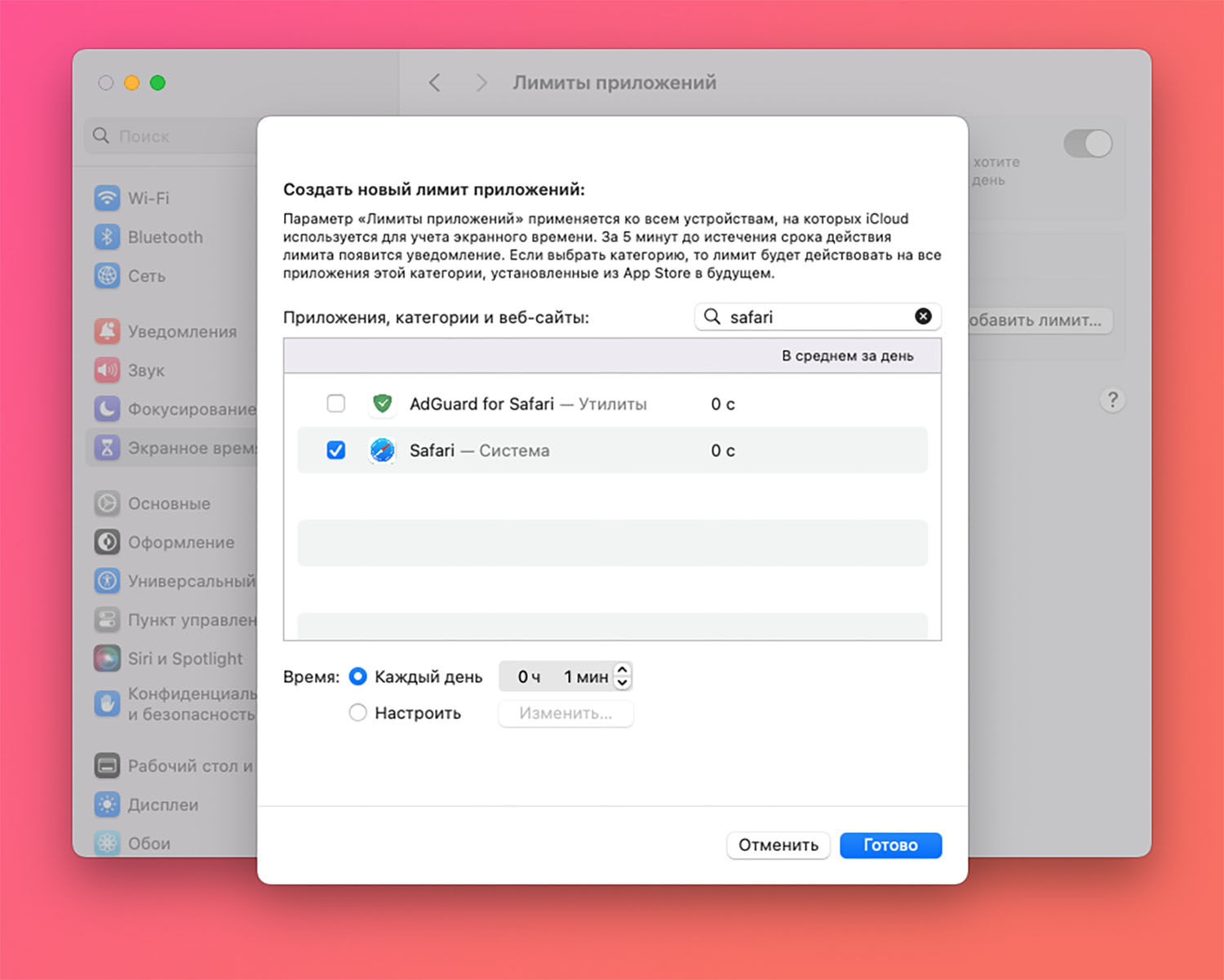
Task: Click the Изменить… button
Action: pos(565,712)
